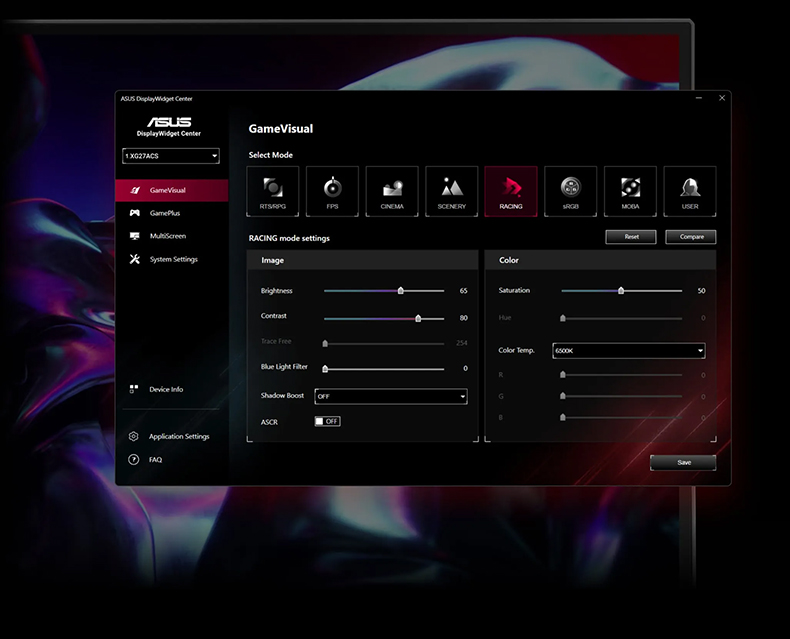The image size is (790, 639).
Task: Open the XG27ACS monitor selector dropdown
Action: [x=170, y=156]
